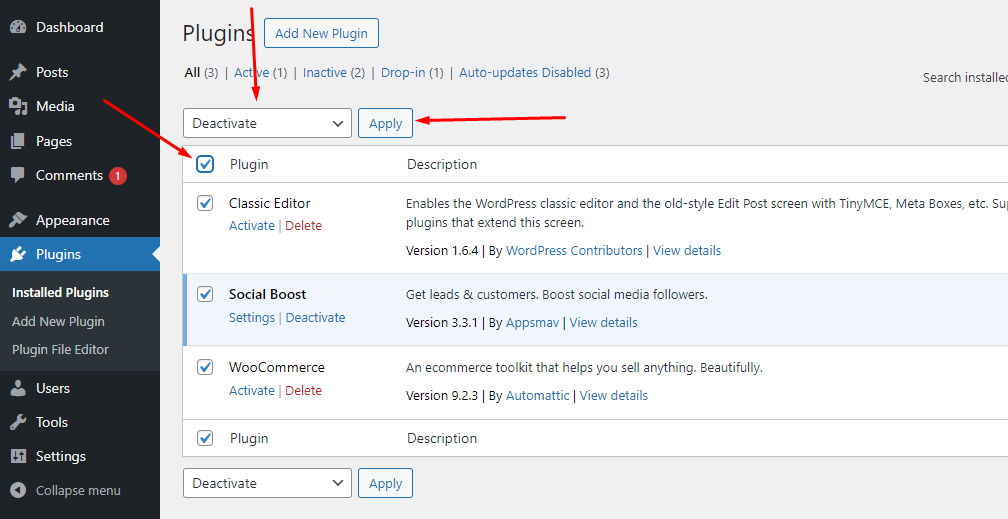Click the Appearance paintbrush icon

18,220
